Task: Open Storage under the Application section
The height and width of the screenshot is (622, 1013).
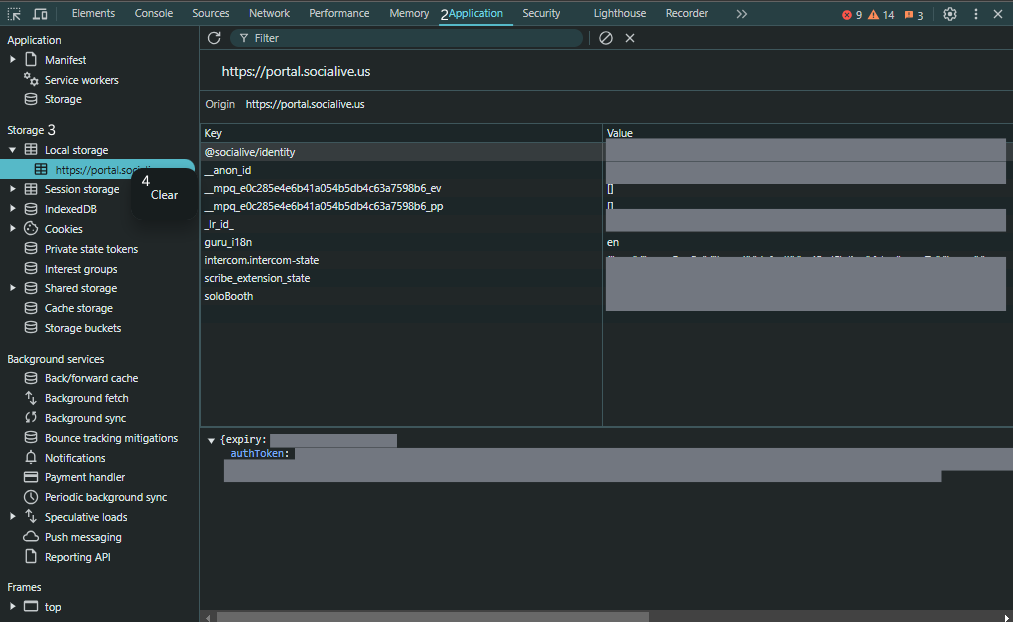Action: click(63, 99)
